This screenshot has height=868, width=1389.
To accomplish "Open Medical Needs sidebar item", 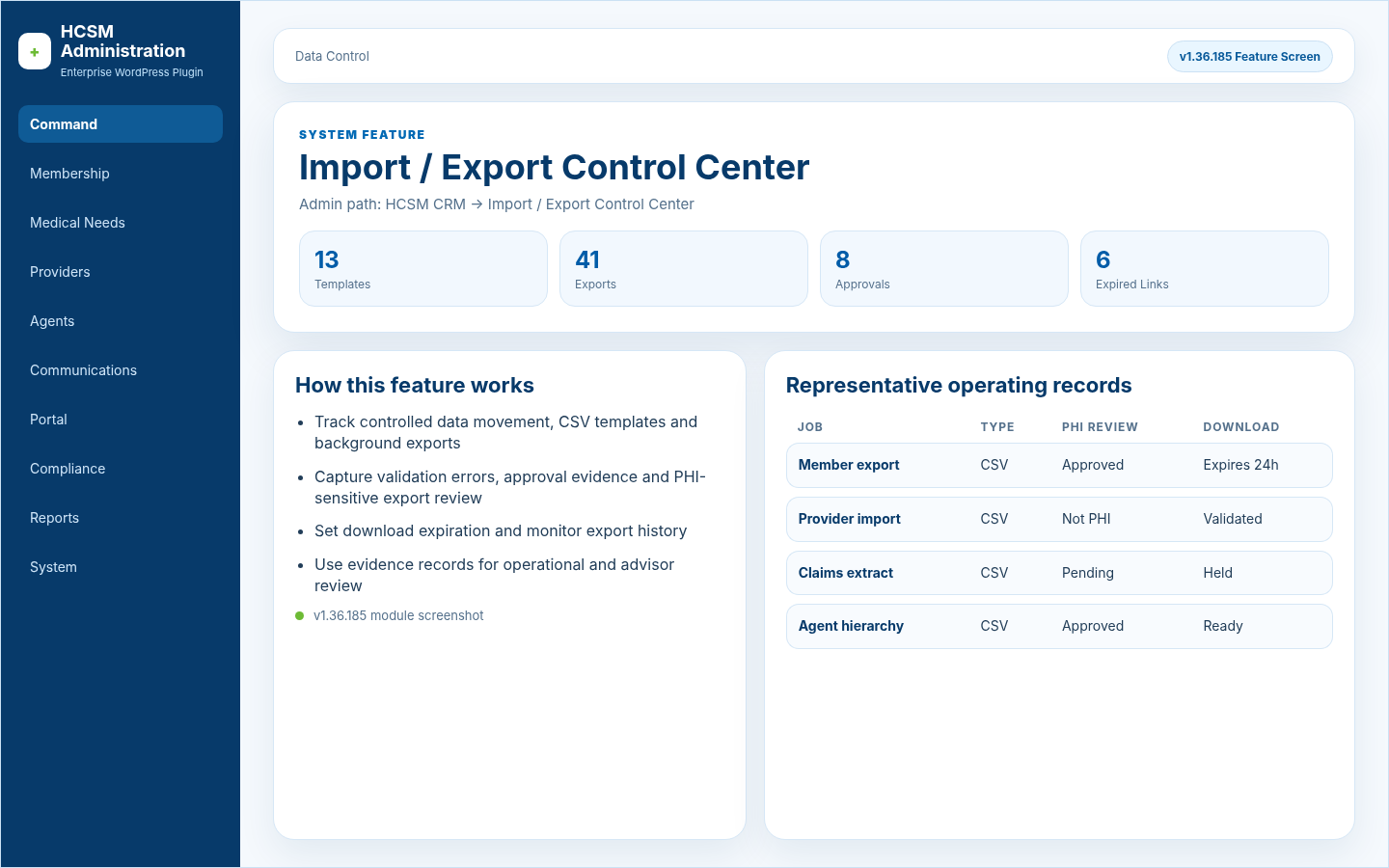I will point(121,223).
